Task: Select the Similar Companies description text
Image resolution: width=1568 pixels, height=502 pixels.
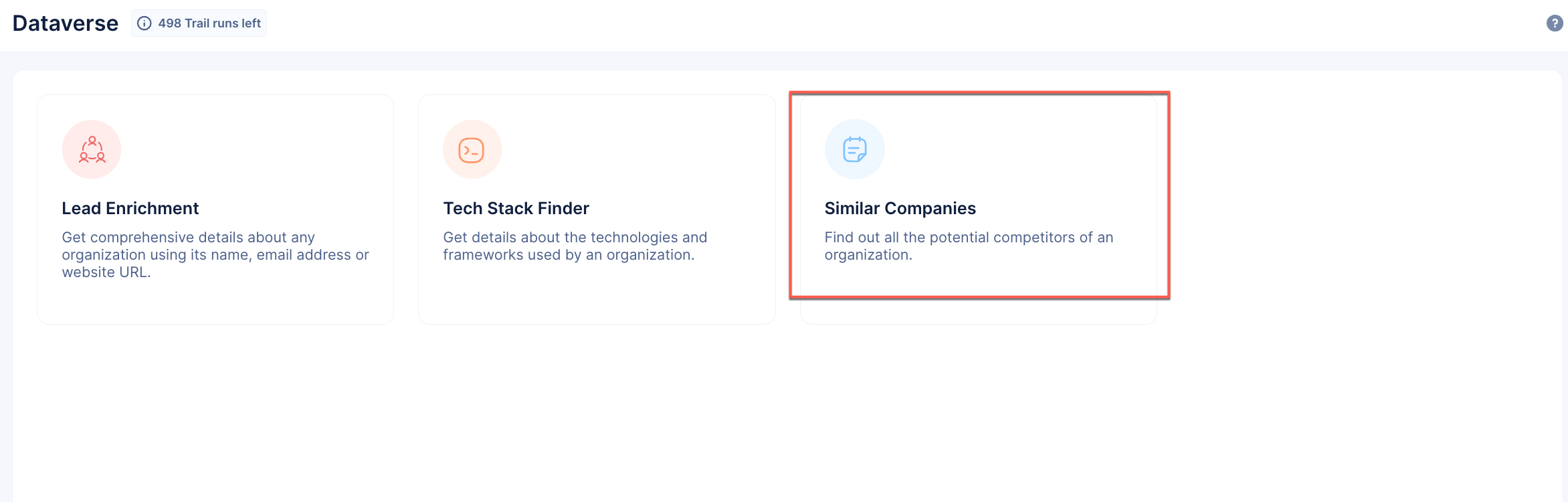Action: [x=969, y=246]
